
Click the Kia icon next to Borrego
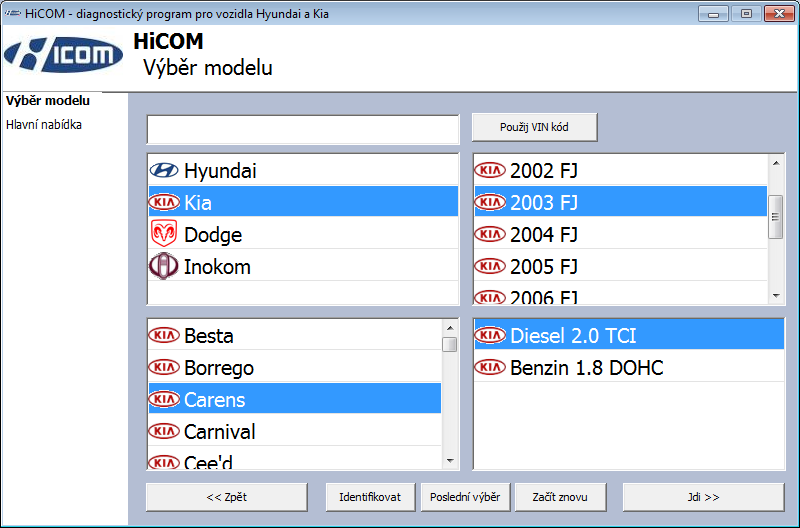click(x=164, y=367)
